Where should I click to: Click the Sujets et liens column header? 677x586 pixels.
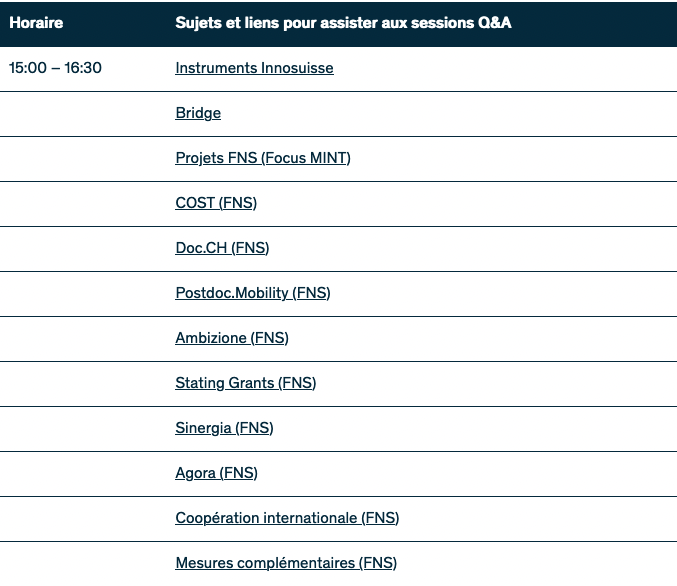(343, 23)
